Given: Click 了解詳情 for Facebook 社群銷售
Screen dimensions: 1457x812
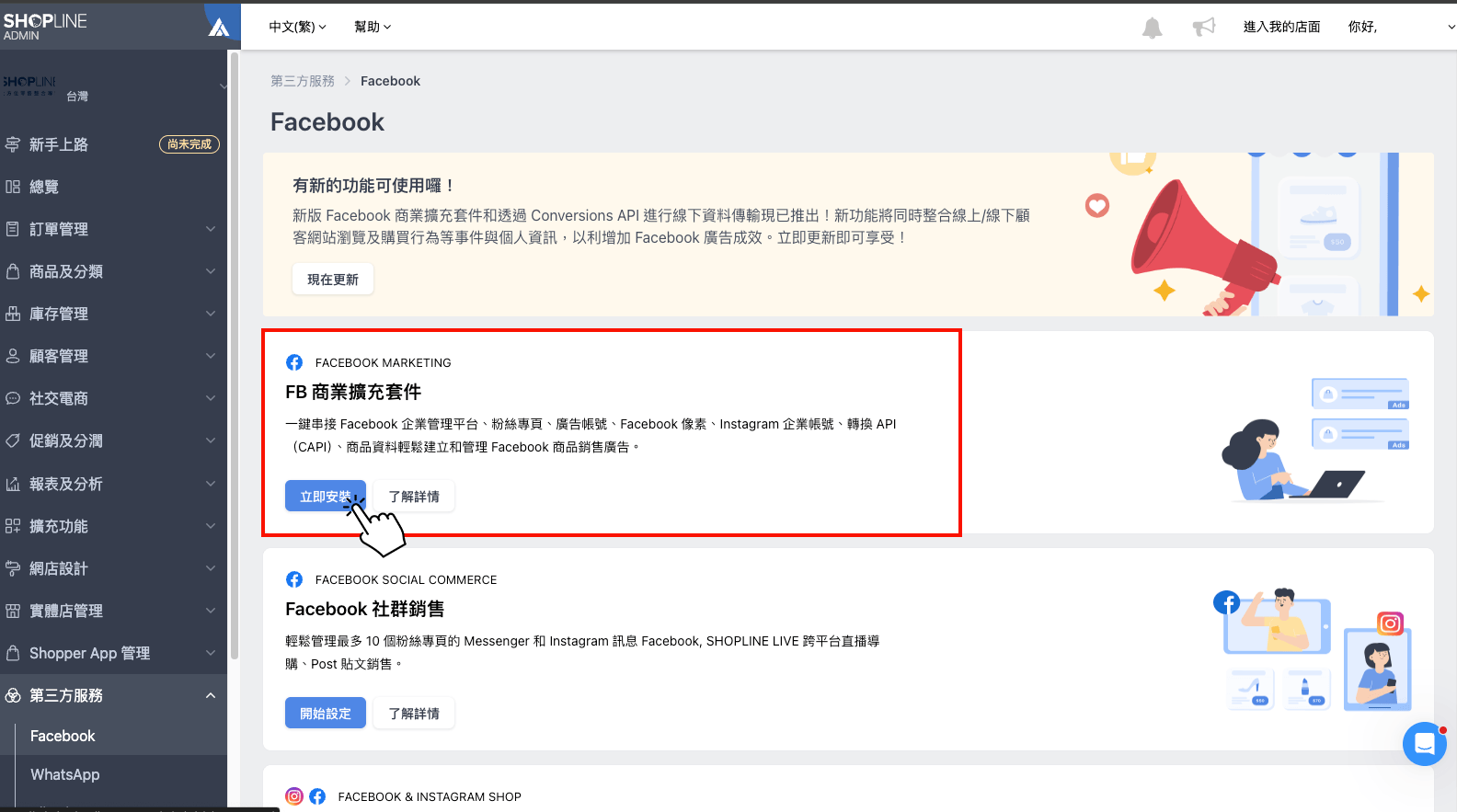Looking at the screenshot, I should (414, 714).
